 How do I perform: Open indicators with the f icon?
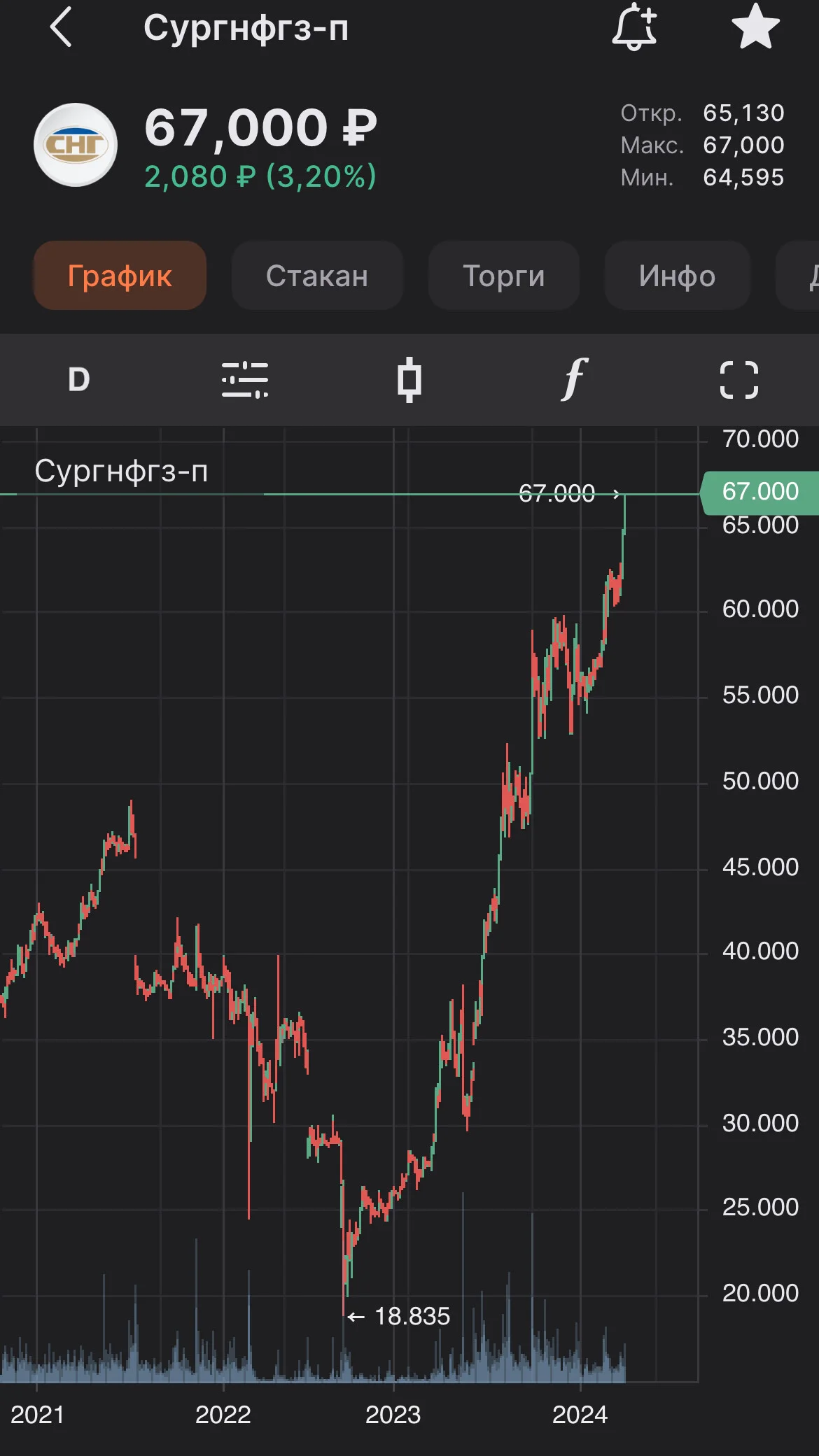[573, 380]
